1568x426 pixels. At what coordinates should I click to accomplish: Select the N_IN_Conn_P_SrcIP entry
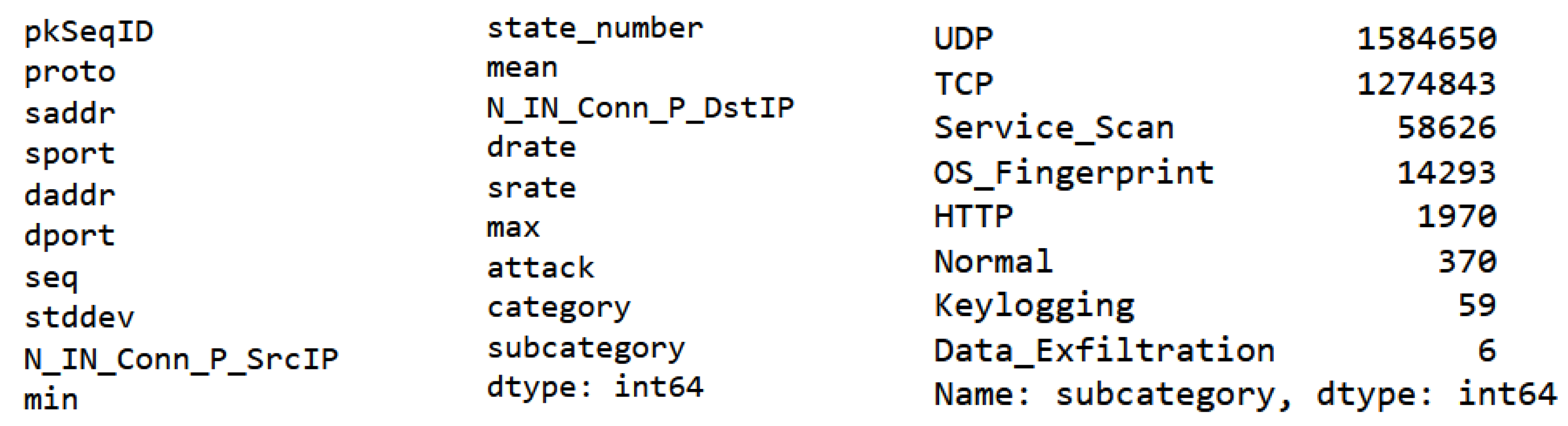[181, 358]
